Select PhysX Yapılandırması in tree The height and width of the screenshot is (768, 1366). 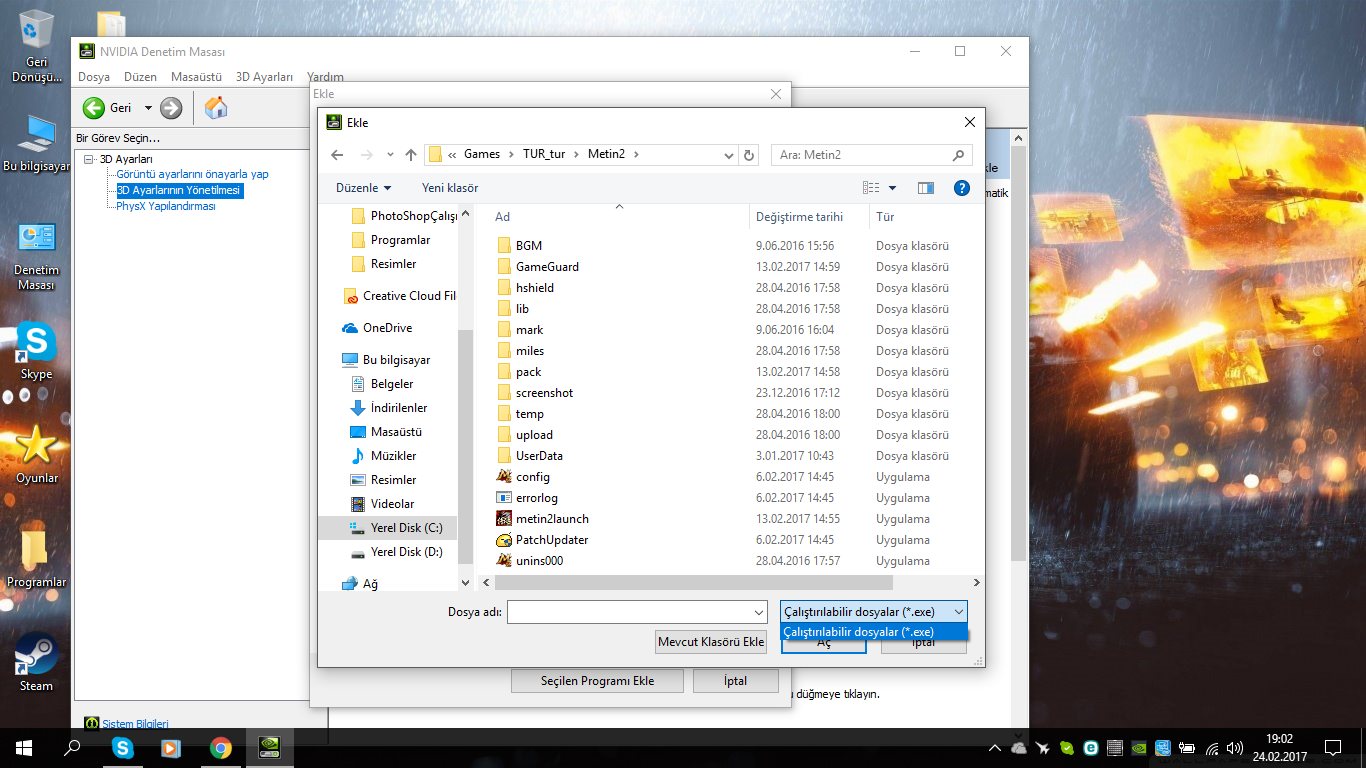(166, 206)
